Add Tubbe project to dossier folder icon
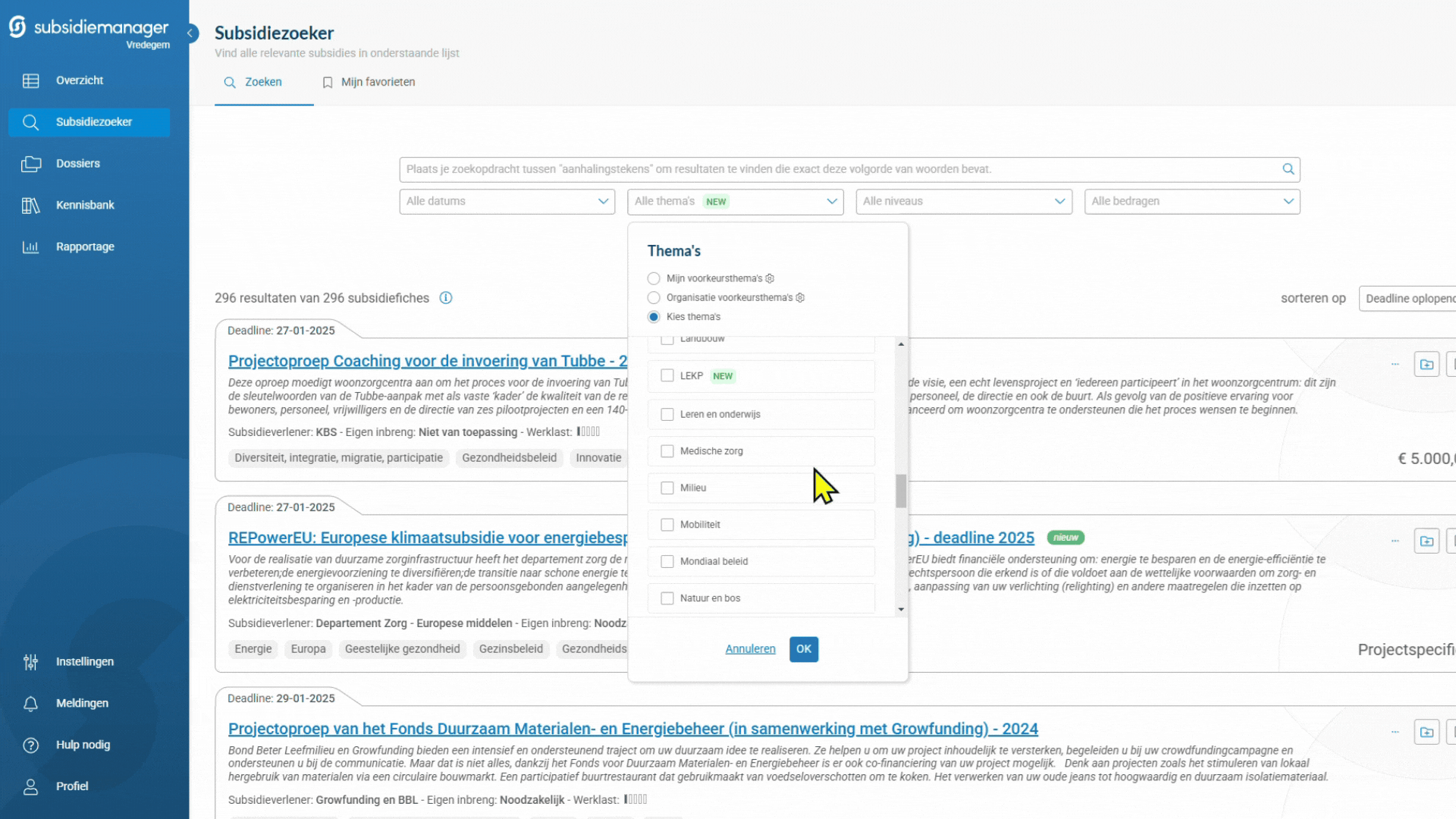1456x819 pixels. [x=1426, y=365]
